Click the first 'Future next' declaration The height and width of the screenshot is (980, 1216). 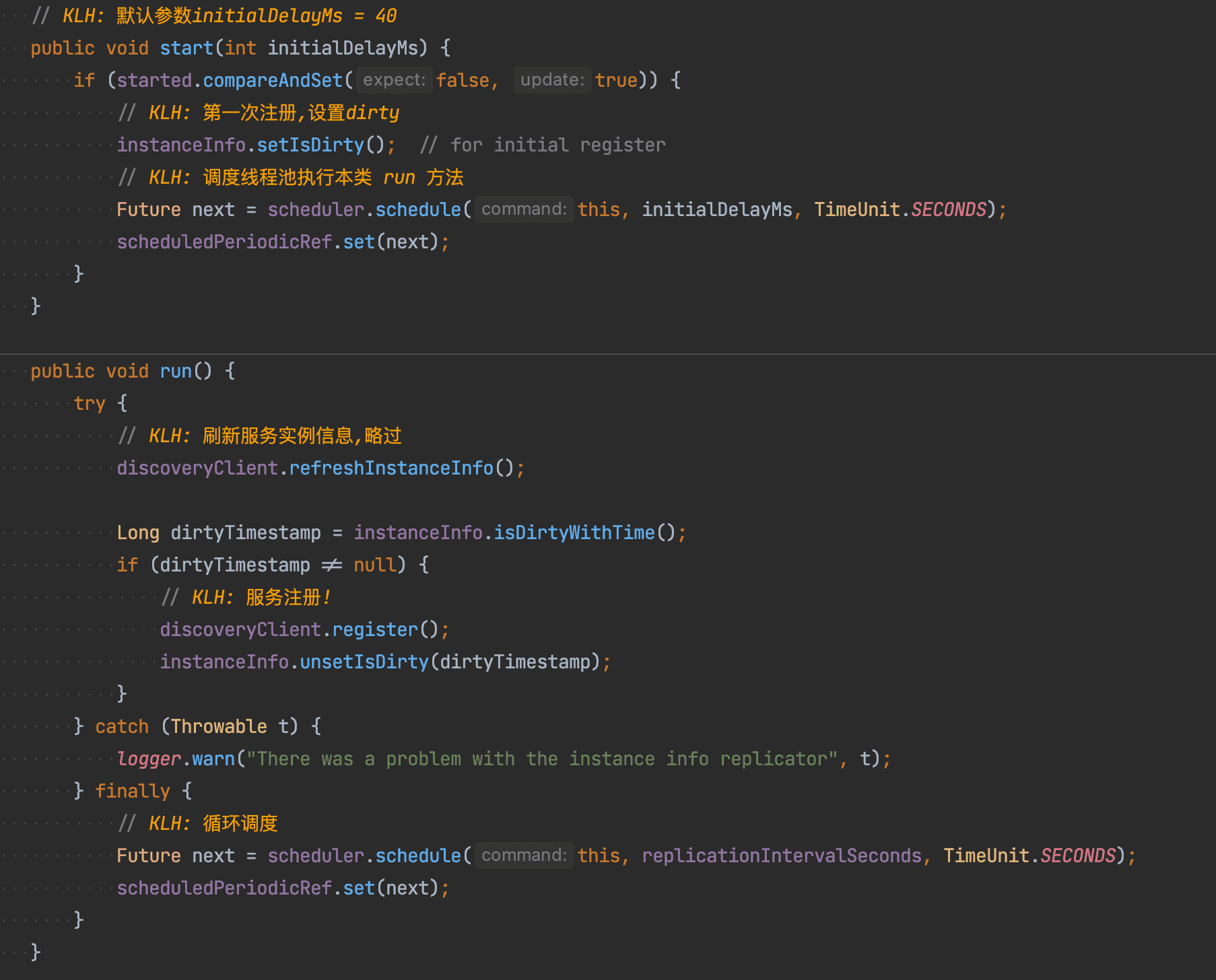click(x=176, y=209)
